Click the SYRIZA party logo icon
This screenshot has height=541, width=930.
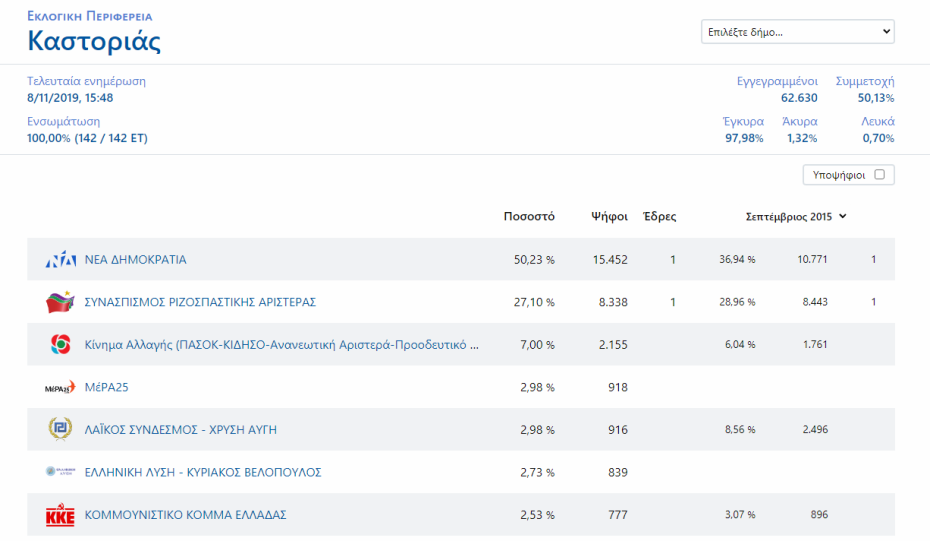[60, 302]
